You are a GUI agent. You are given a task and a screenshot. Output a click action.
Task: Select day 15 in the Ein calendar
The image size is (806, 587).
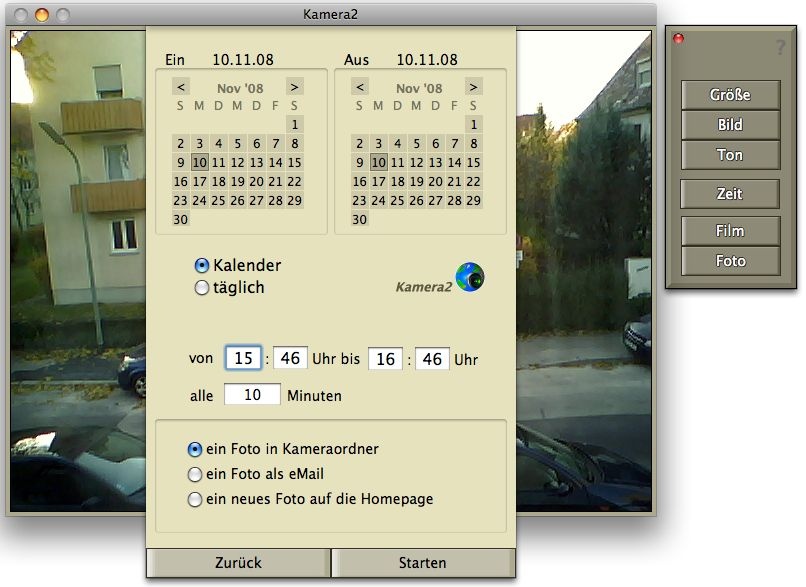pos(295,162)
